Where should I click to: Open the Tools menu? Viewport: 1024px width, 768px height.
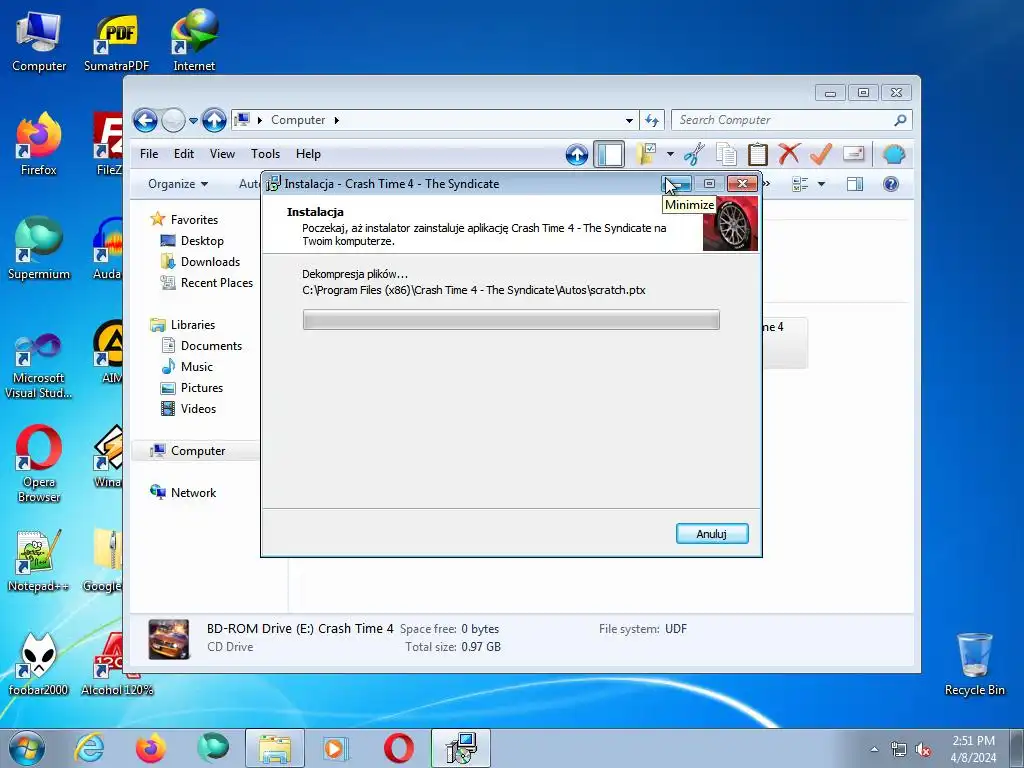point(265,154)
